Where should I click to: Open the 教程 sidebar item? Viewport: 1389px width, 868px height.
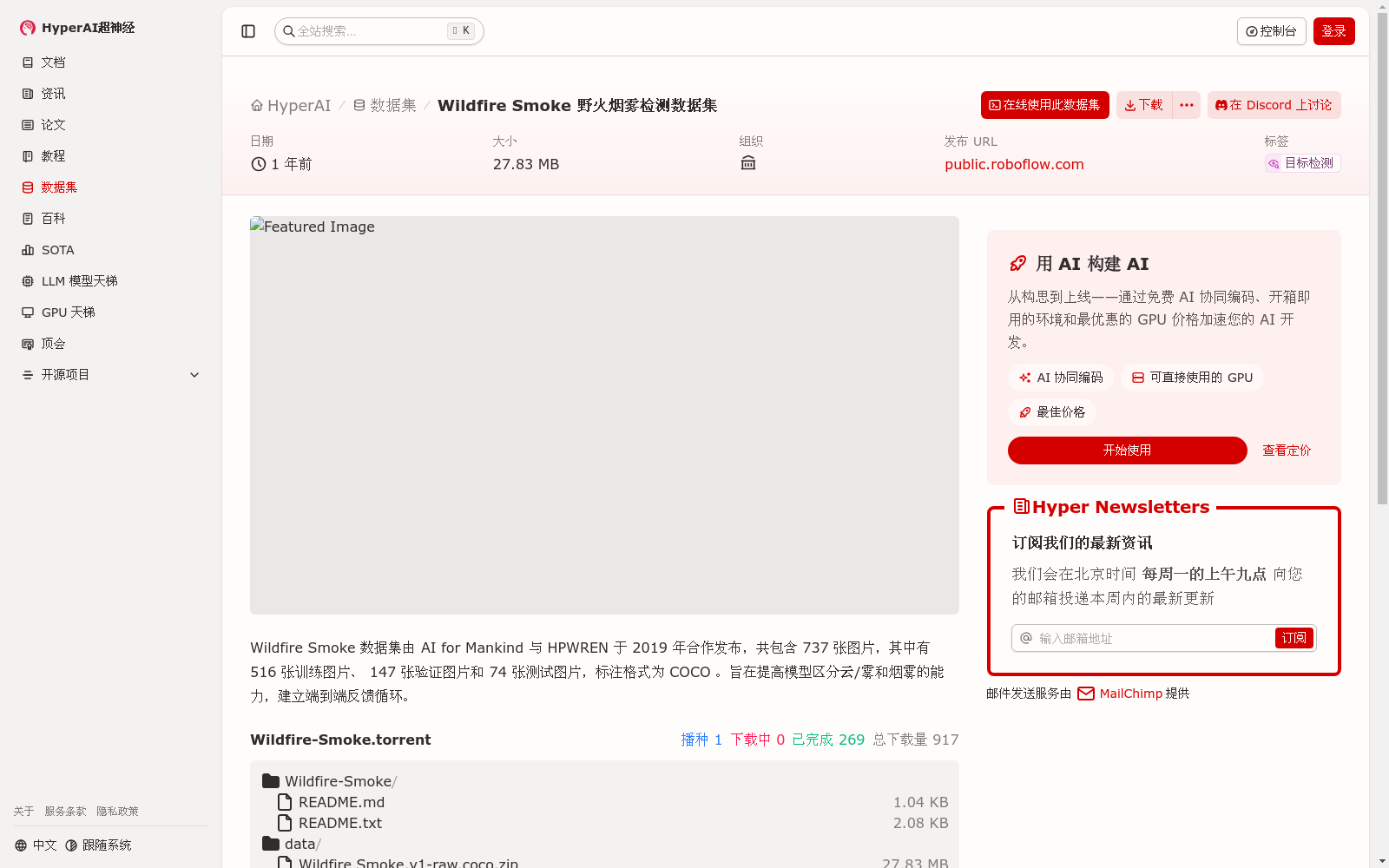(111, 156)
